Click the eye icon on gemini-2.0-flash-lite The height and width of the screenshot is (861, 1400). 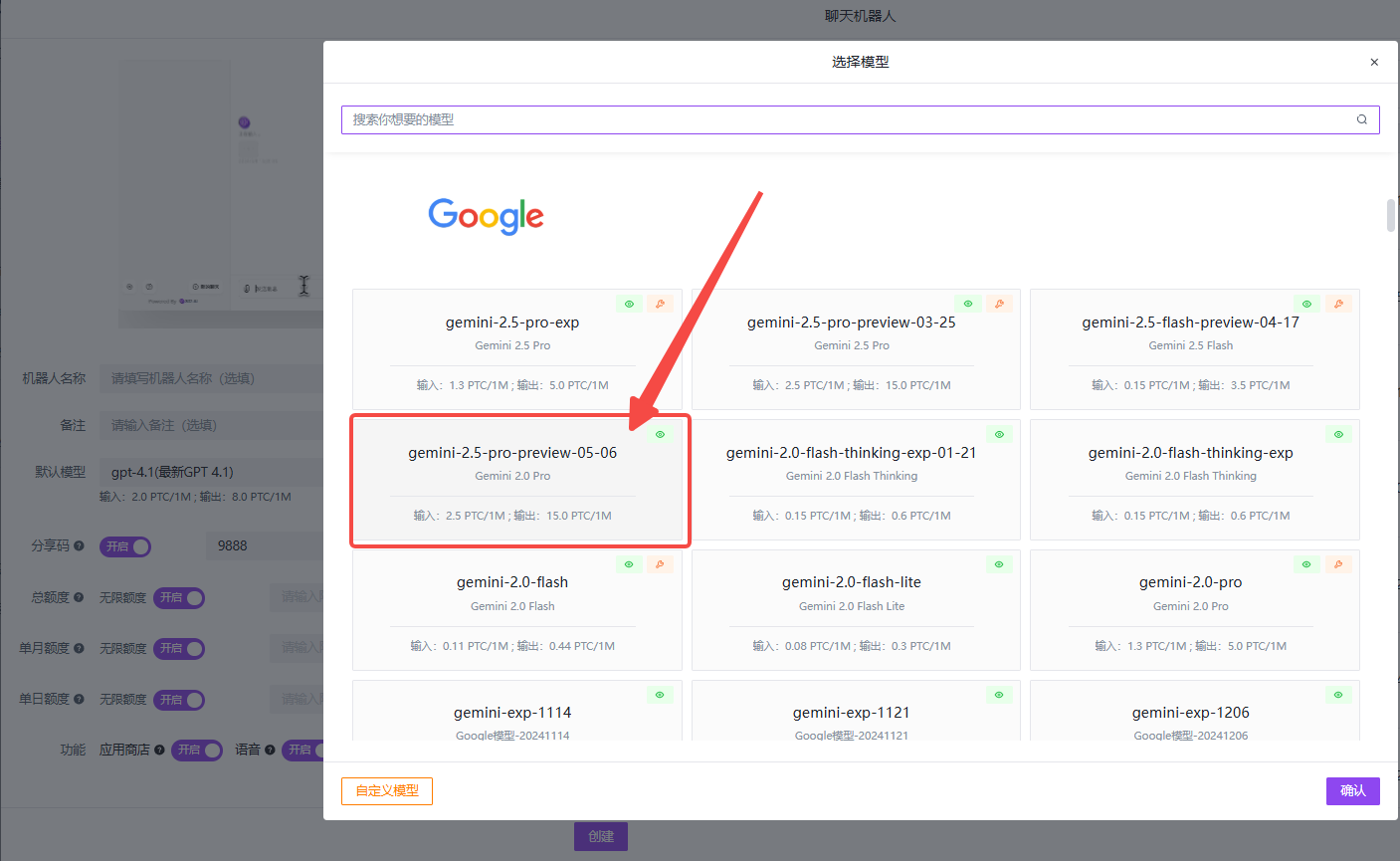point(999,564)
